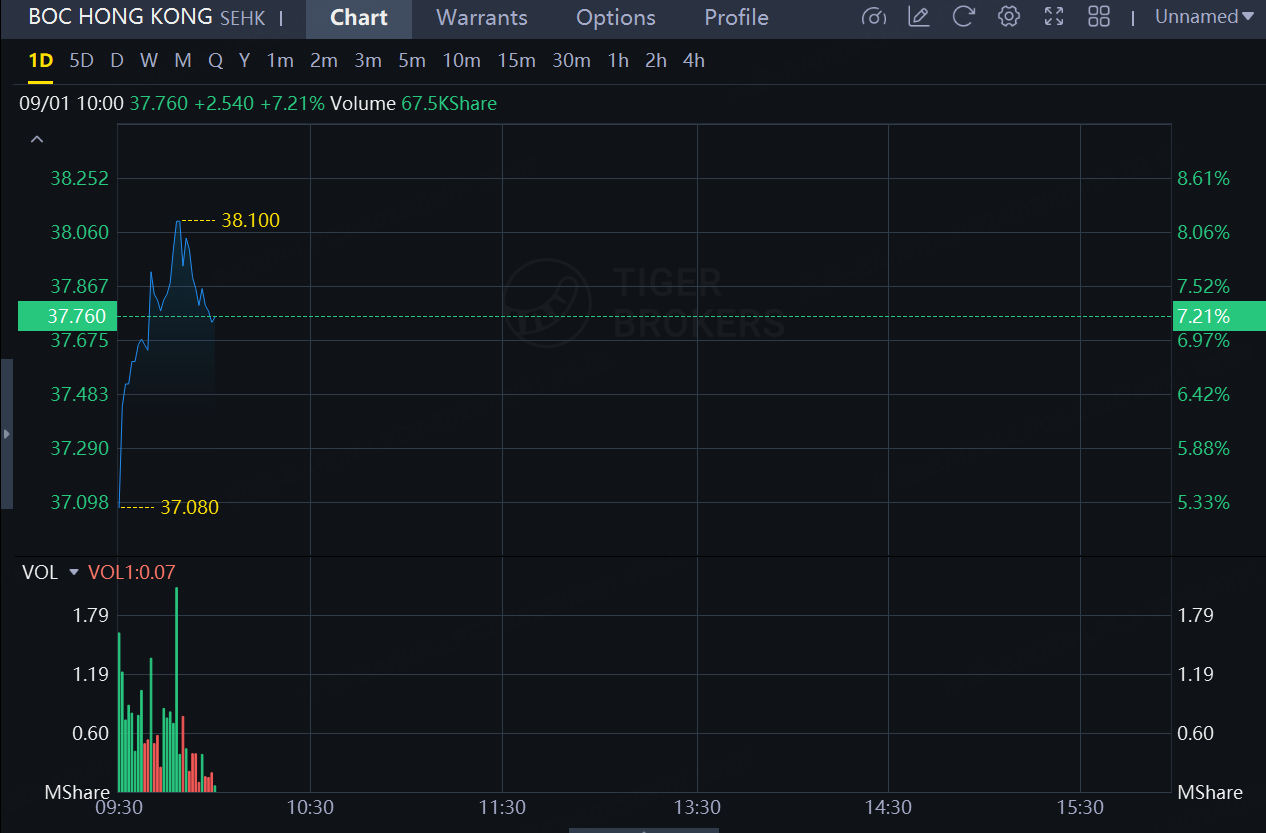Click the 09:30 time axis label
Viewport: 1266px width, 833px height.
(x=117, y=807)
